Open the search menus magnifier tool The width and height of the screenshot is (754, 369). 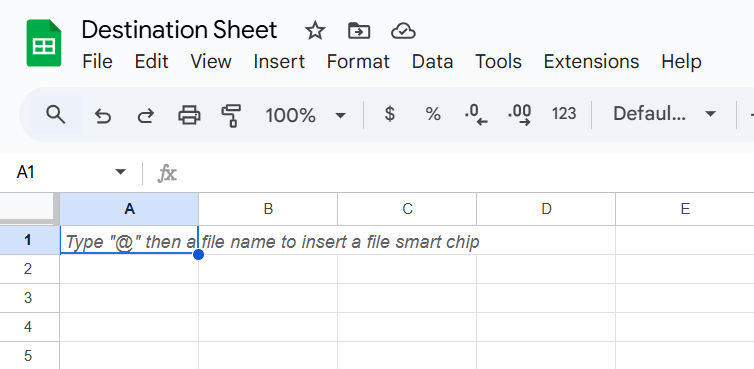tap(55, 115)
